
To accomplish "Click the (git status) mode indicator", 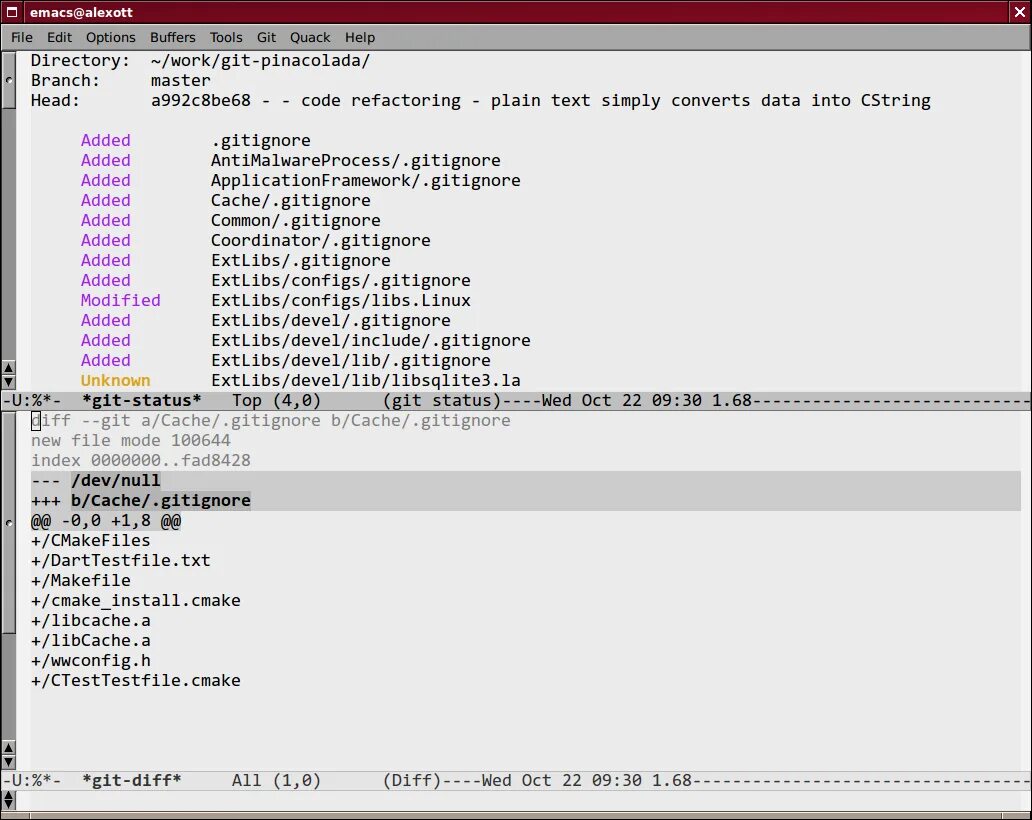I will pyautogui.click(x=442, y=400).
